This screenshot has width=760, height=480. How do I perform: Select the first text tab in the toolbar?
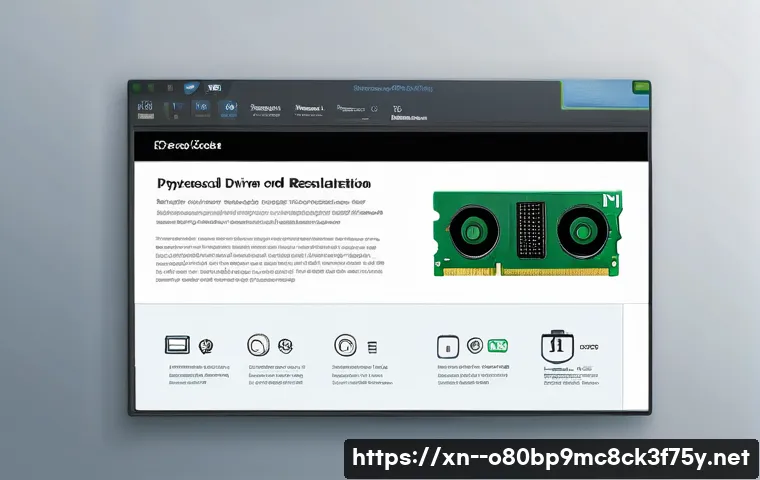coord(266,107)
